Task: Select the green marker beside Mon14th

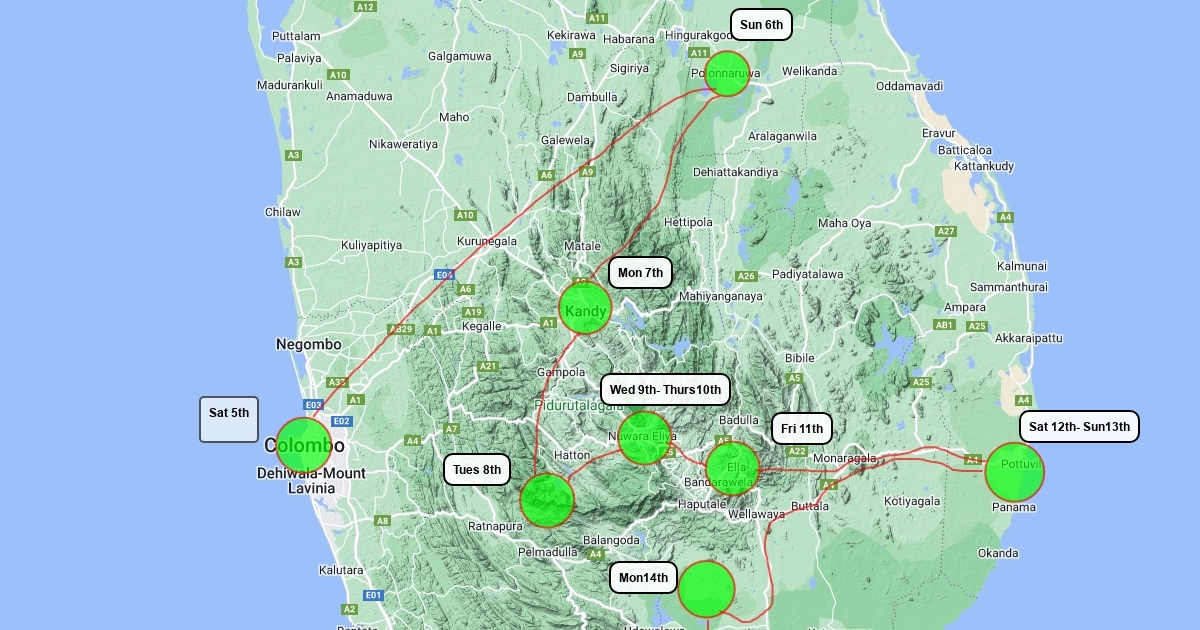Action: click(x=706, y=589)
